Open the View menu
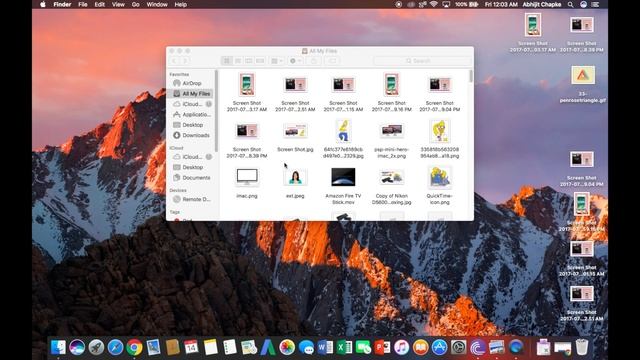The image size is (640, 360). point(118,4)
